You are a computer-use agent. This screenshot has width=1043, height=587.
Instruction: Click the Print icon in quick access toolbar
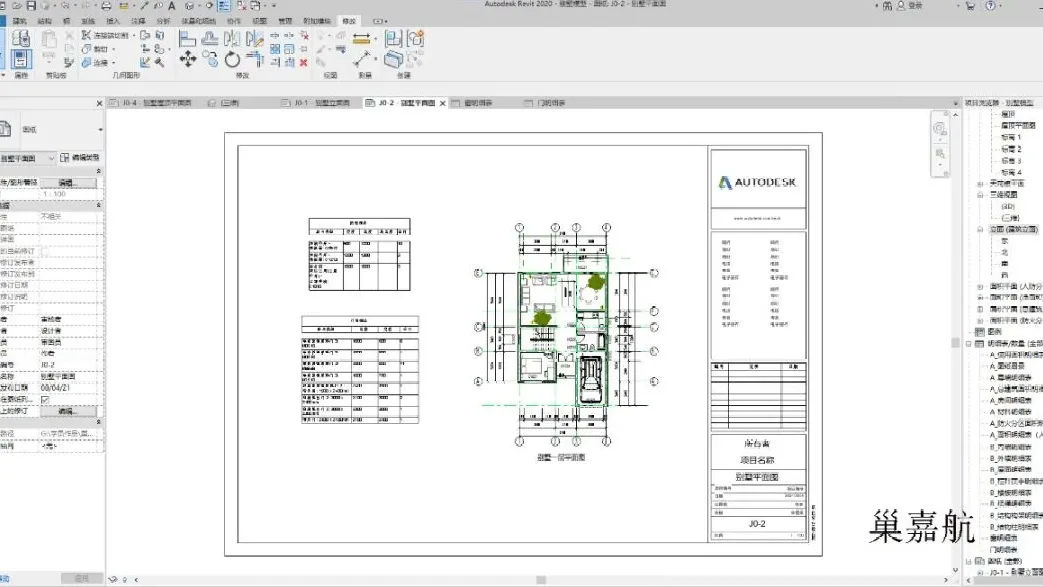coord(106,6)
